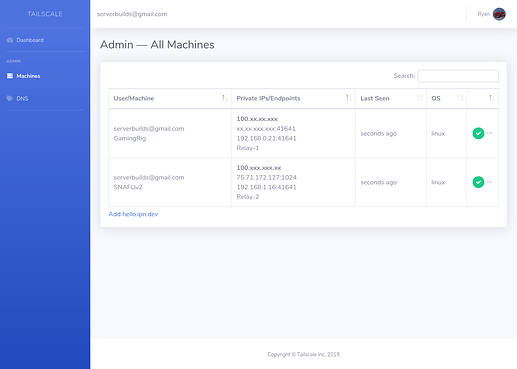Click the Machines table icon in sidebar
The width and height of the screenshot is (517, 369).
[10, 76]
